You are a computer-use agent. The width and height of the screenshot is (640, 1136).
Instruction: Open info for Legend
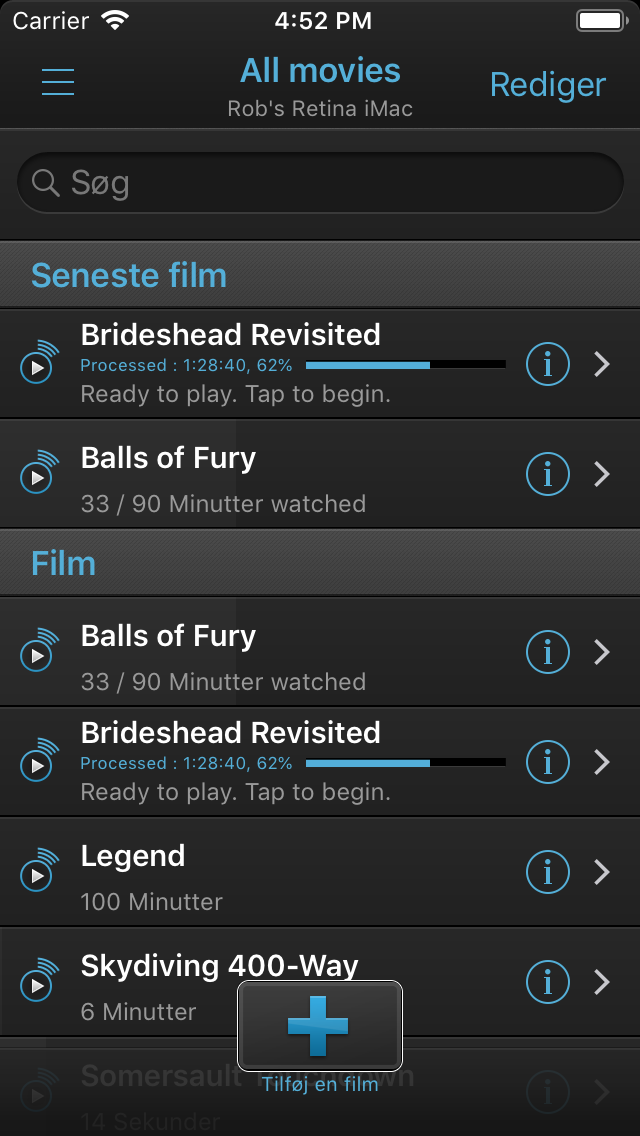click(547, 872)
